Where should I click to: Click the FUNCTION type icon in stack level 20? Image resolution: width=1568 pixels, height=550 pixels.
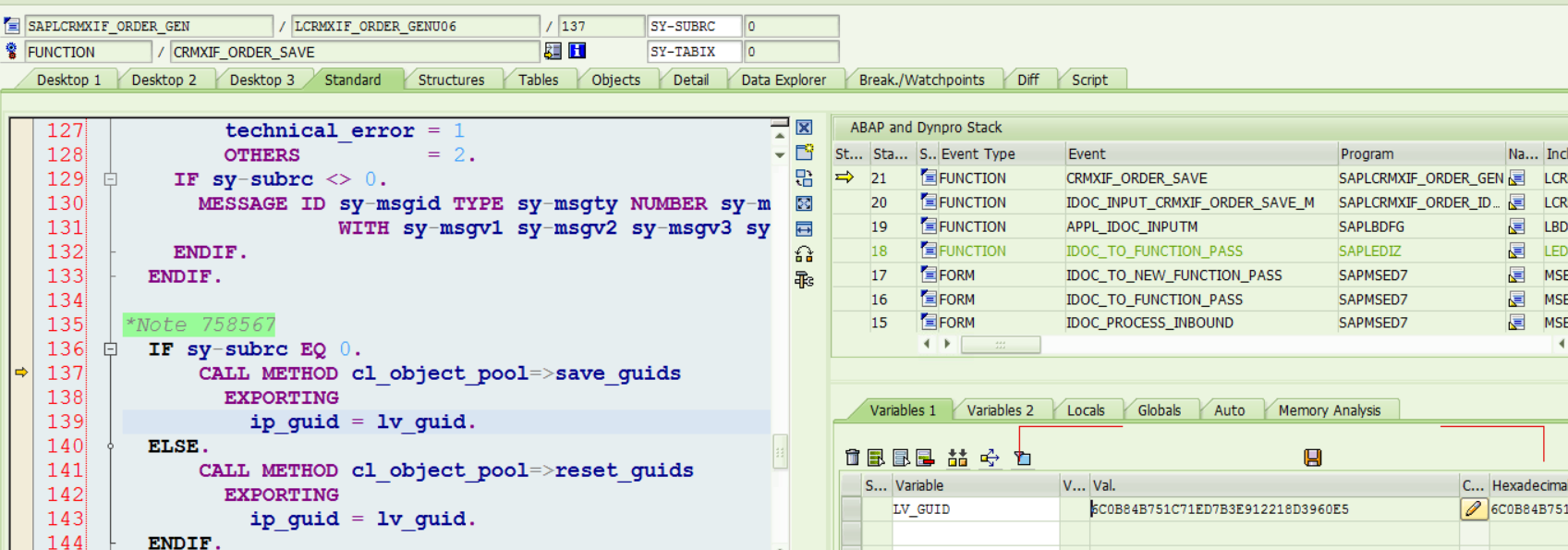click(x=929, y=202)
